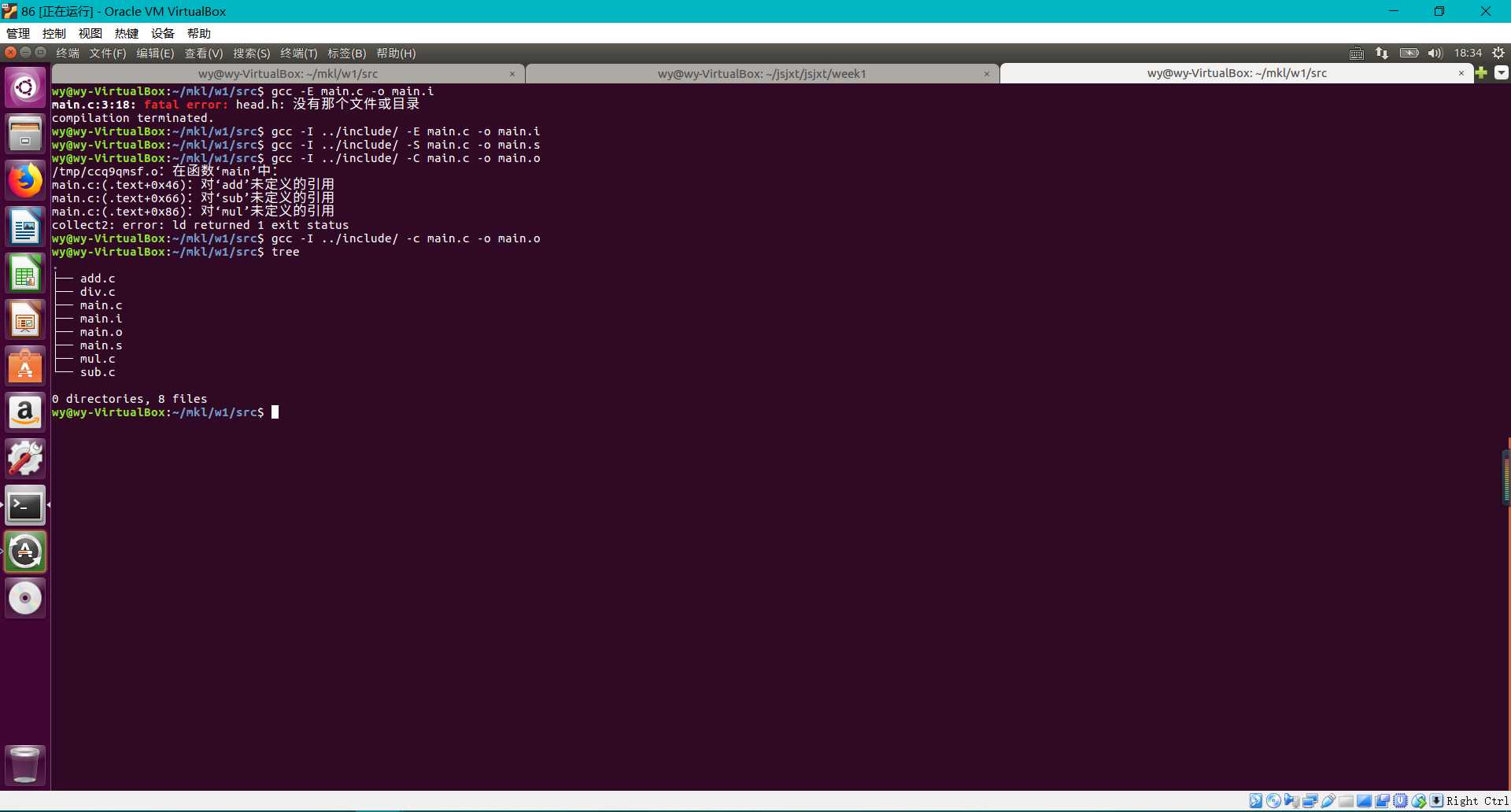The height and width of the screenshot is (812, 1511).
Task: Open terminal 标签(B) menu
Action: [347, 53]
